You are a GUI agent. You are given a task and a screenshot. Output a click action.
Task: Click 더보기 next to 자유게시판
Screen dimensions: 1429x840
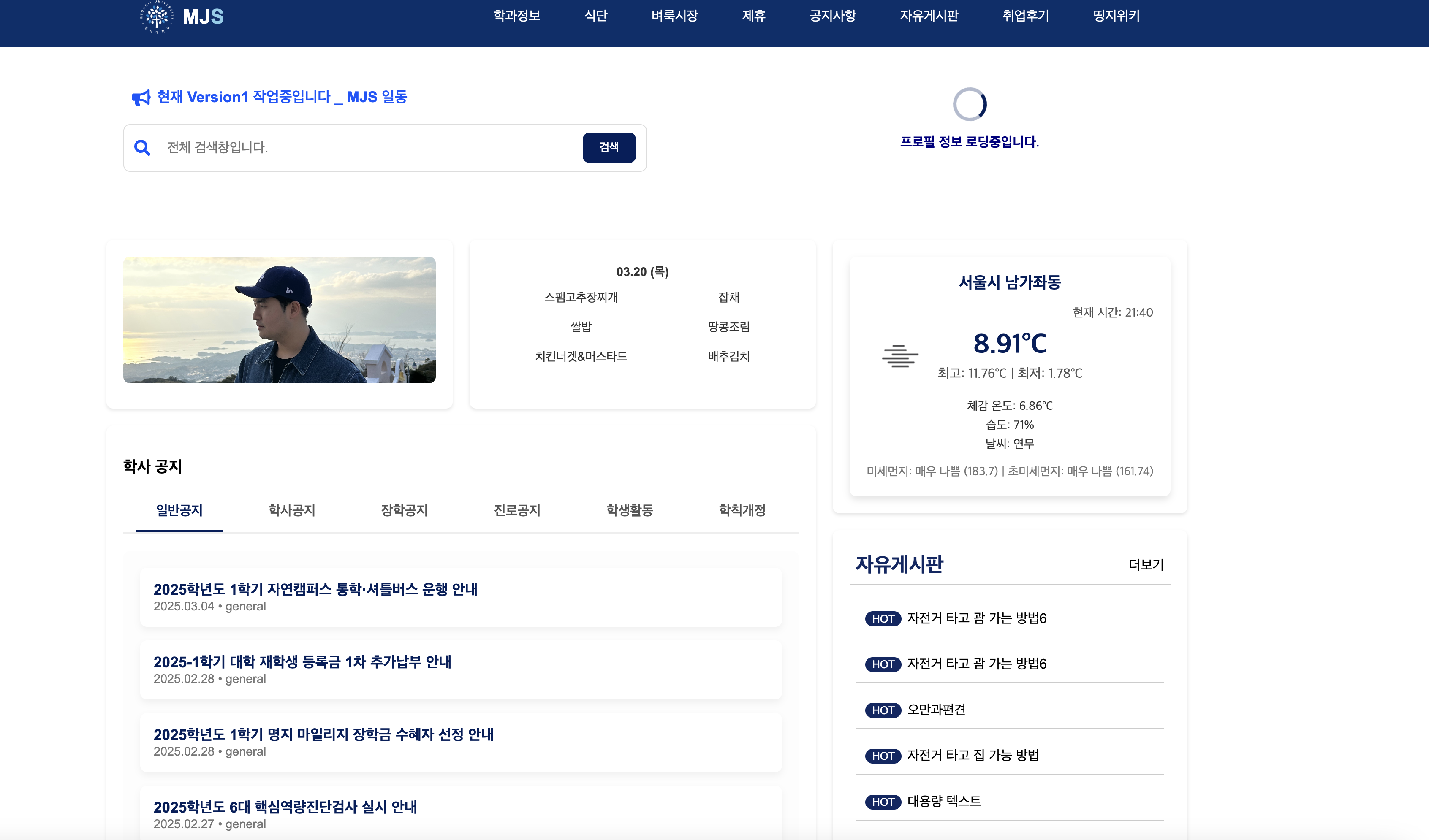[1146, 564]
